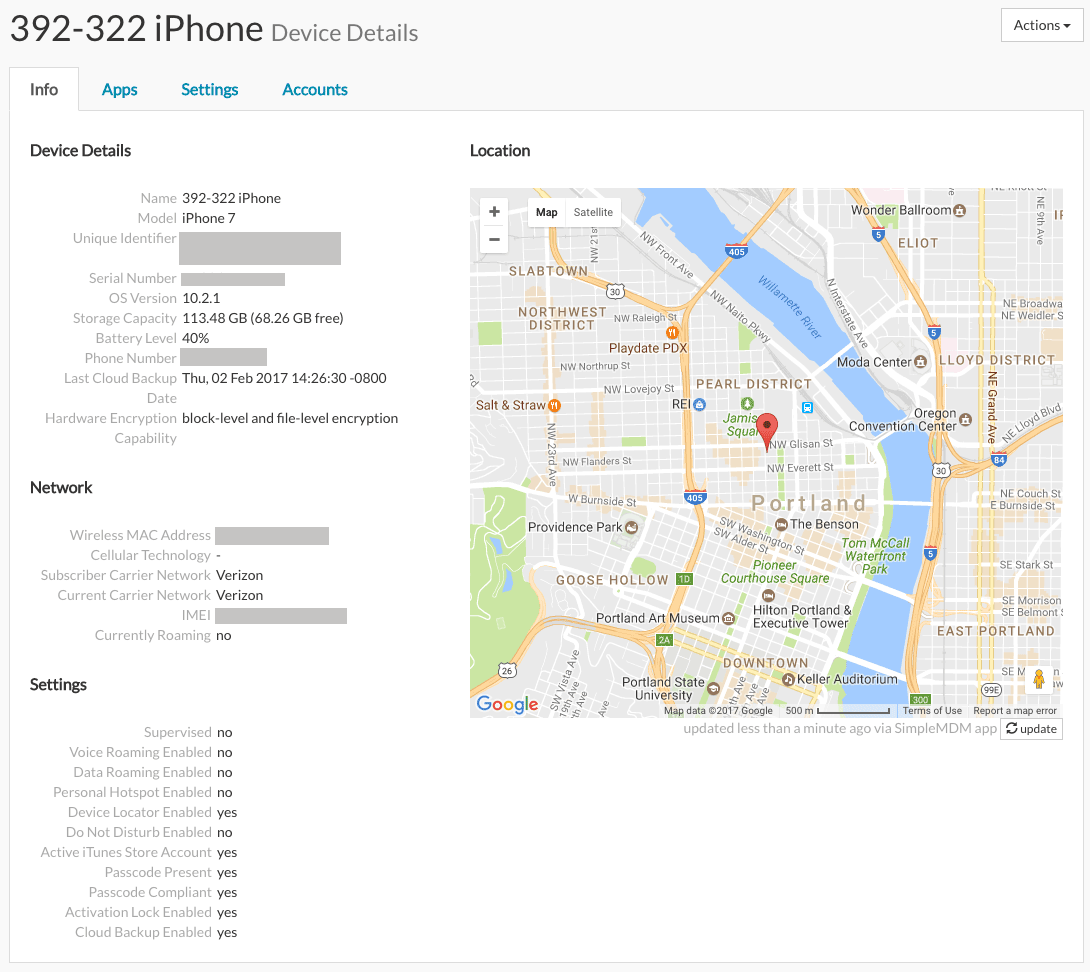Click the Supervised setting value
Image resolution: width=1090 pixels, height=972 pixels.
click(225, 733)
